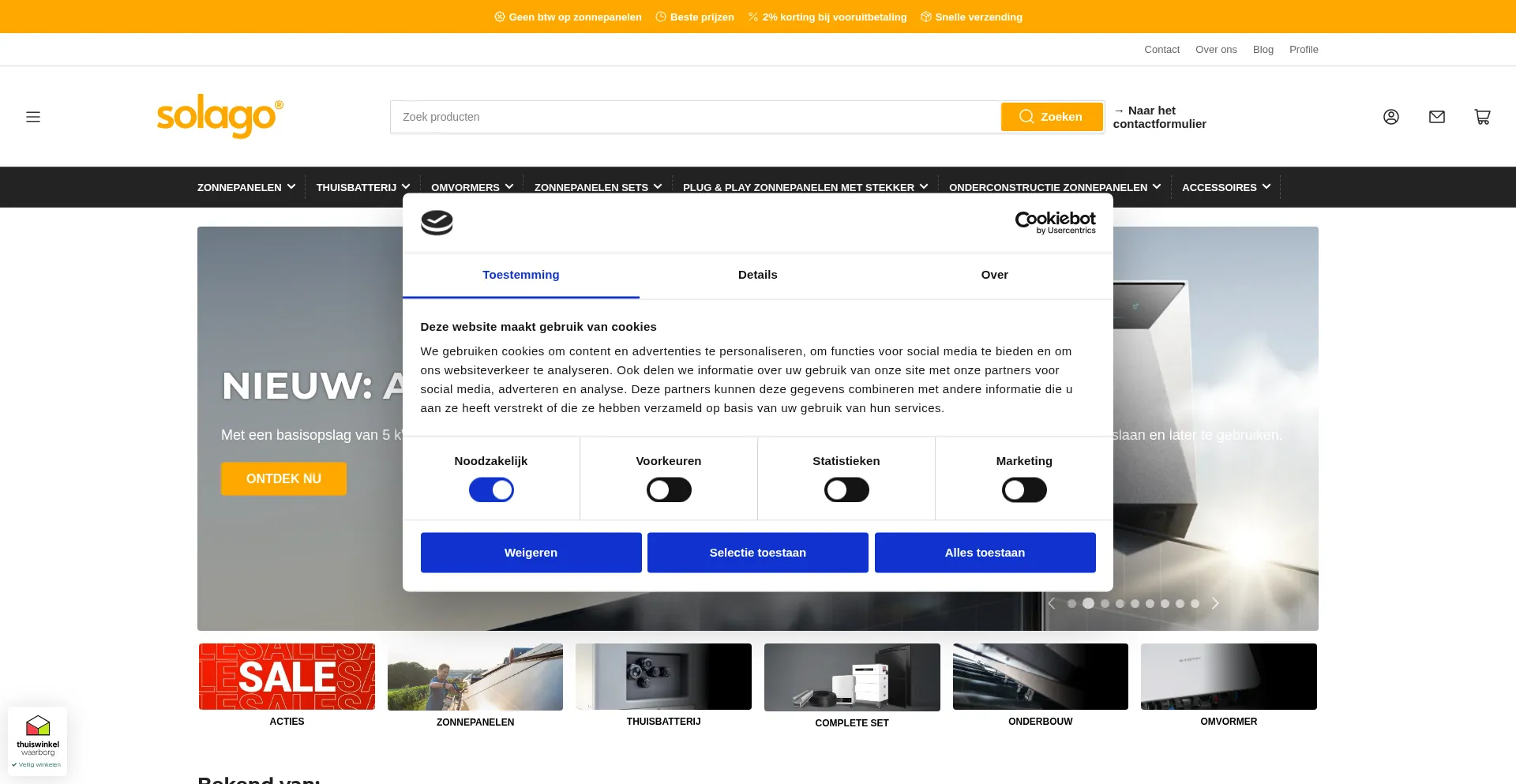Expand Plug & Play Zonnepanelen menu

coord(805,187)
